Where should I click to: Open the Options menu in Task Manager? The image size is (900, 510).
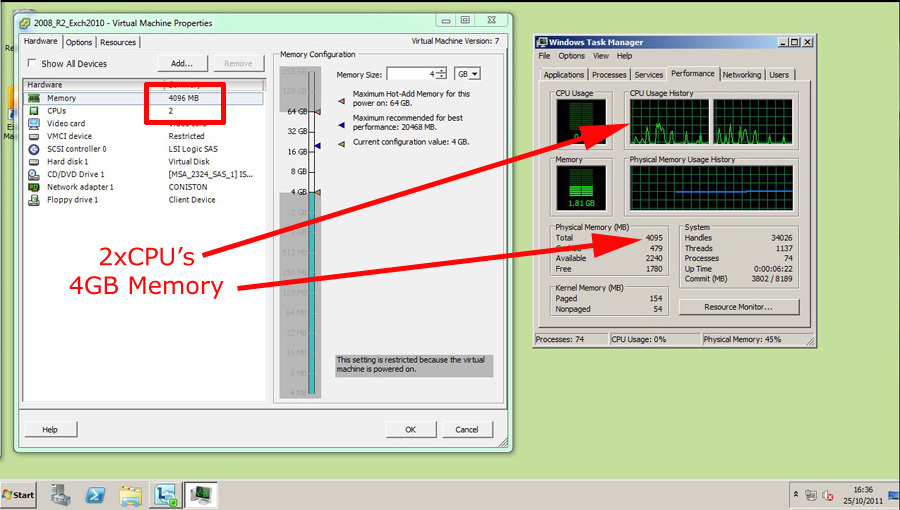[x=572, y=56]
